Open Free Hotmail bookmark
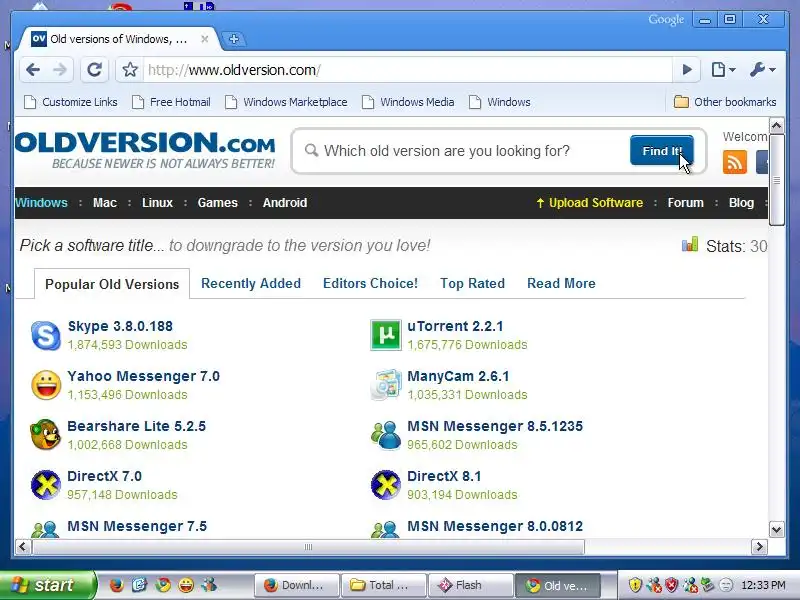This screenshot has width=800, height=600. (171, 102)
